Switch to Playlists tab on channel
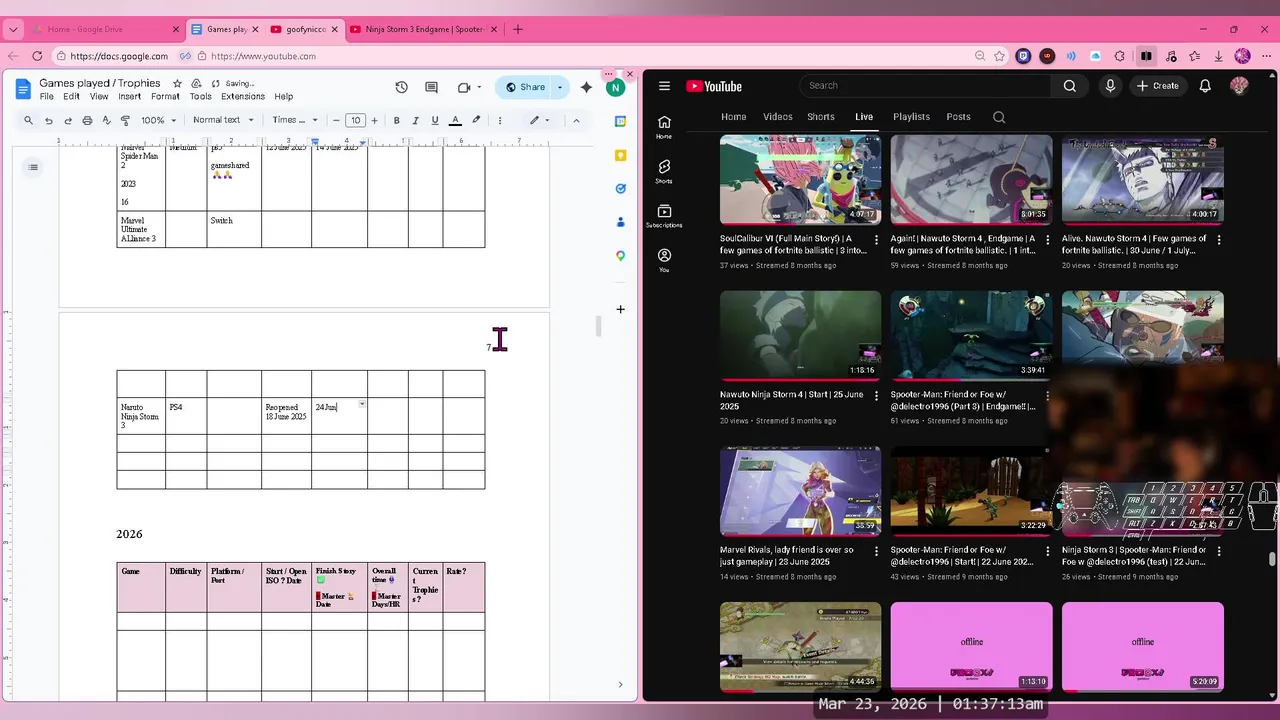The width and height of the screenshot is (1280, 720). [x=911, y=117]
